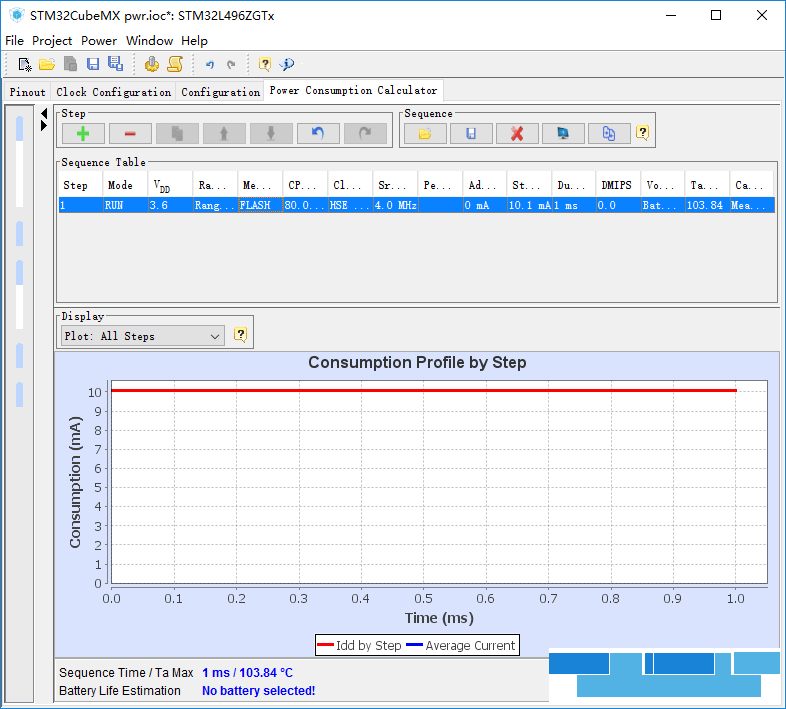Viewport: 786px width, 709px height.
Task: Click the compare sequences double-page icon
Action: click(x=609, y=133)
